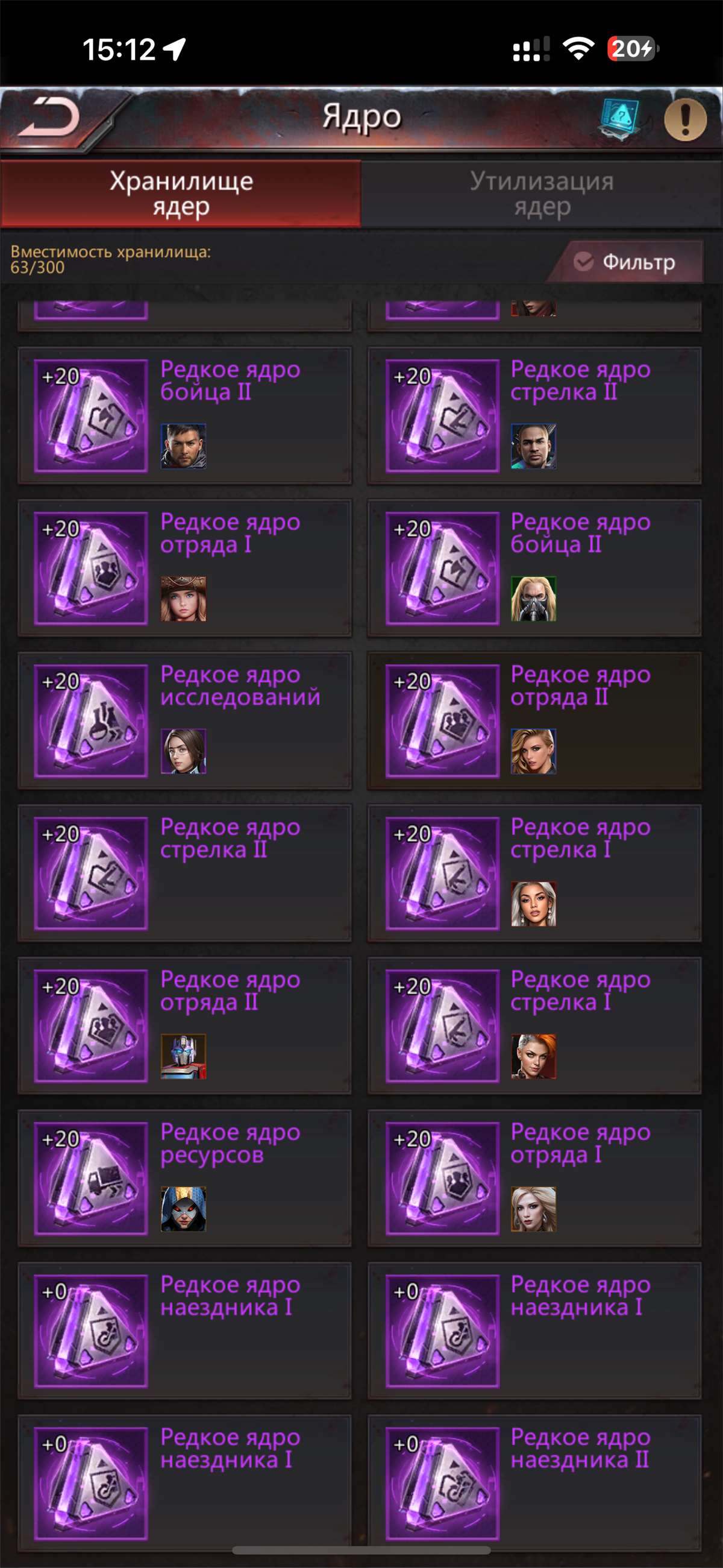Select the resource core truck icon

tap(92, 1179)
